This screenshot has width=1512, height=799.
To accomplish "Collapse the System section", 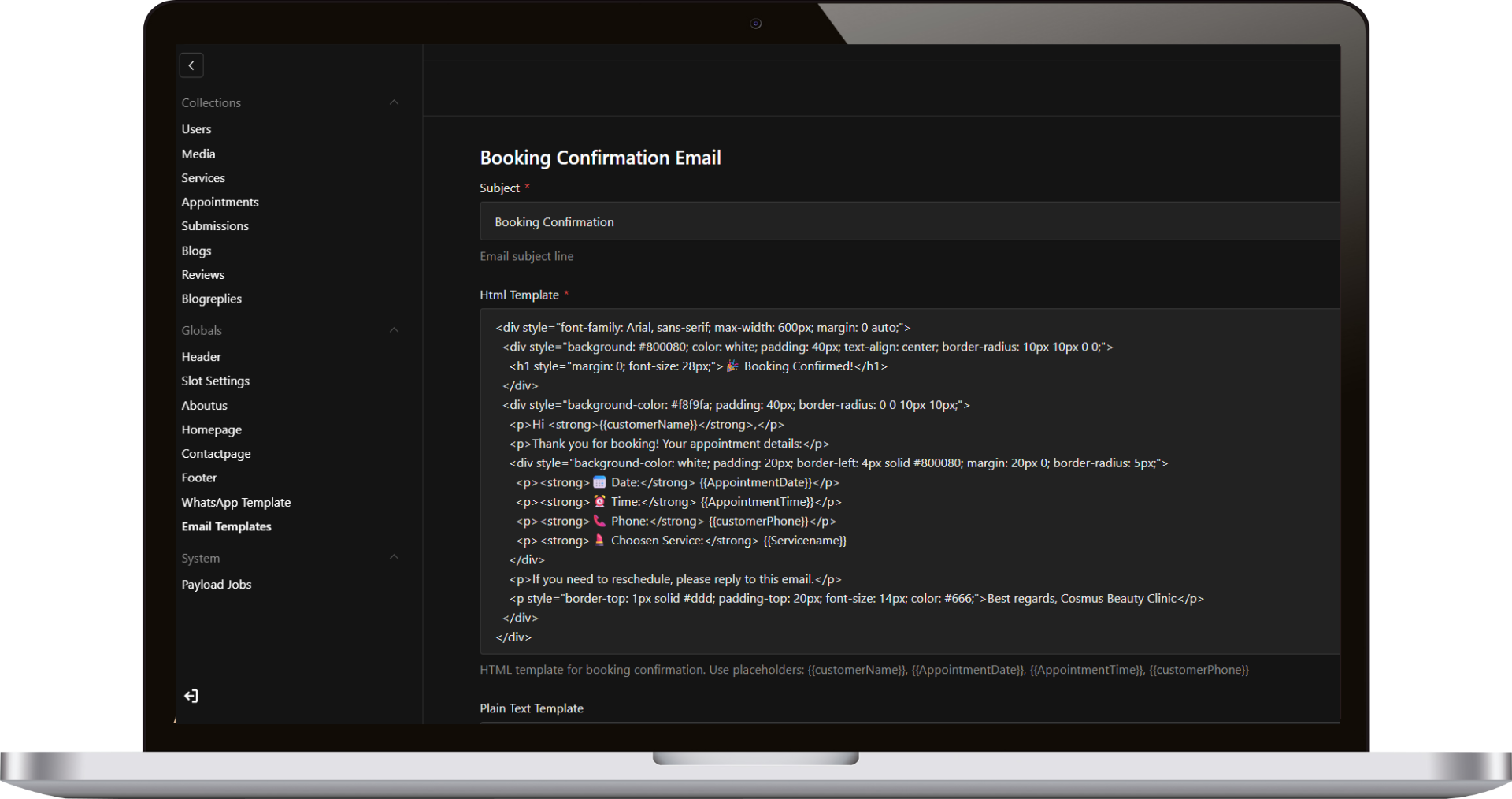I will pyautogui.click(x=394, y=557).
